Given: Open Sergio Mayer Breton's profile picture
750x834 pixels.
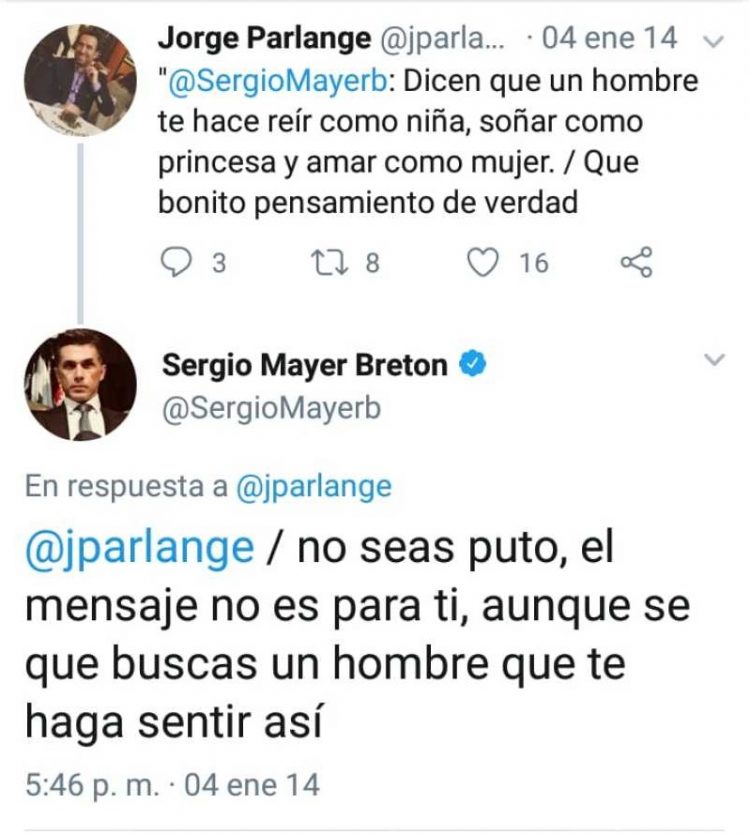Looking at the screenshot, I should click(x=80, y=385).
